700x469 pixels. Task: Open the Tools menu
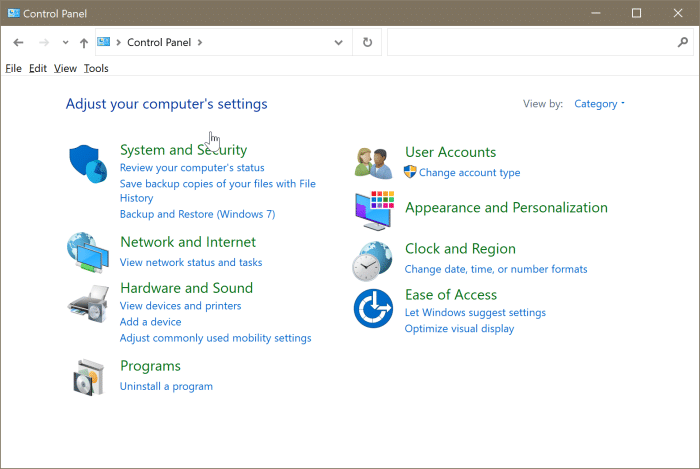(x=96, y=68)
